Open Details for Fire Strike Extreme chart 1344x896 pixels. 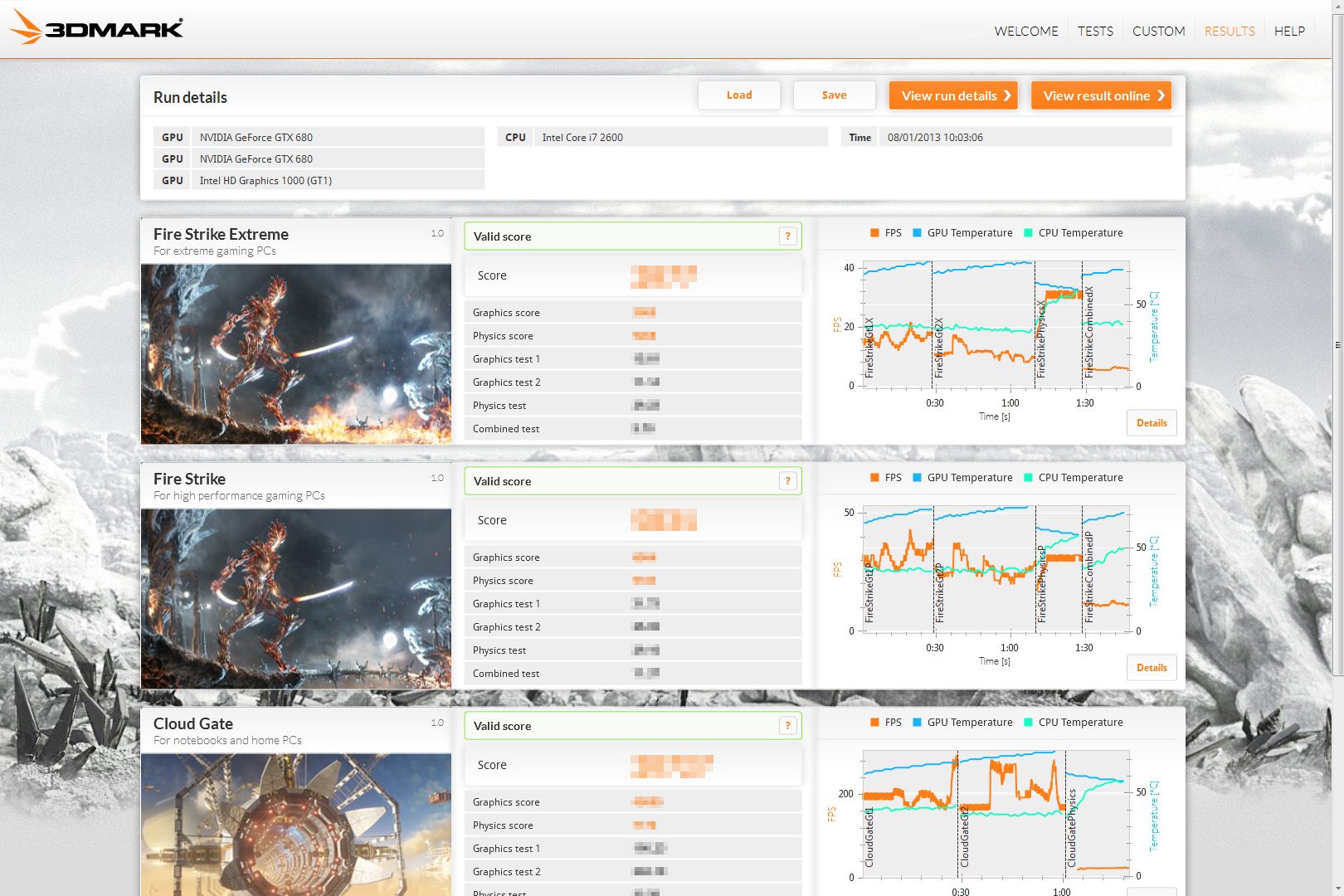[1152, 423]
